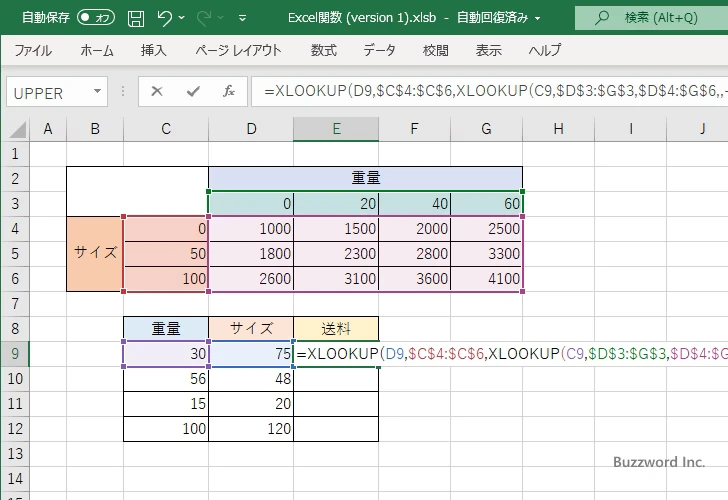
Task: Click cell C9 containing 30
Action: (x=166, y=354)
